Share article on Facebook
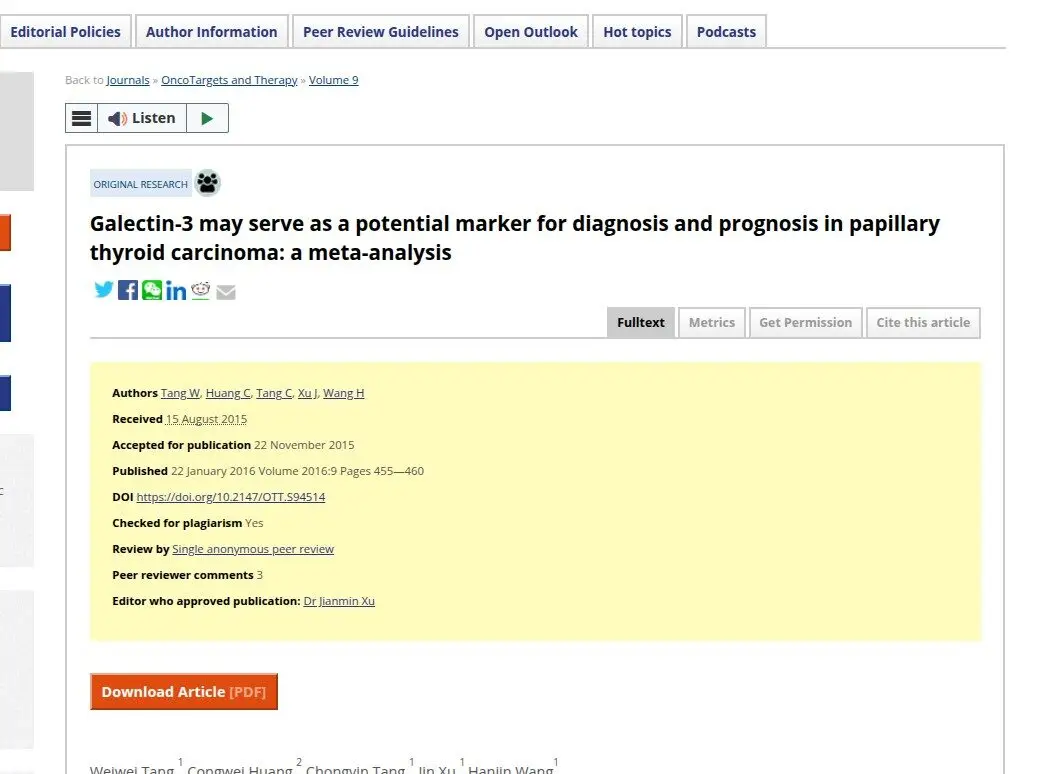1037x774 pixels. (128, 290)
